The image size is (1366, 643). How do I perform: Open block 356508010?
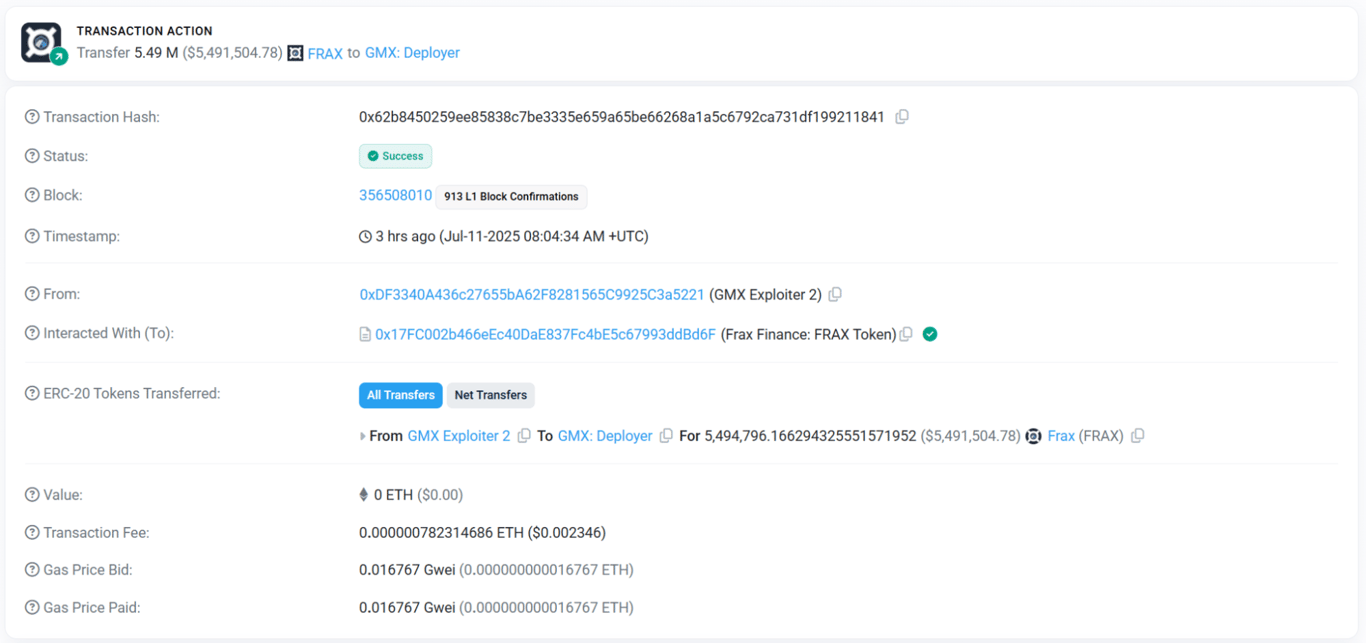coord(395,195)
